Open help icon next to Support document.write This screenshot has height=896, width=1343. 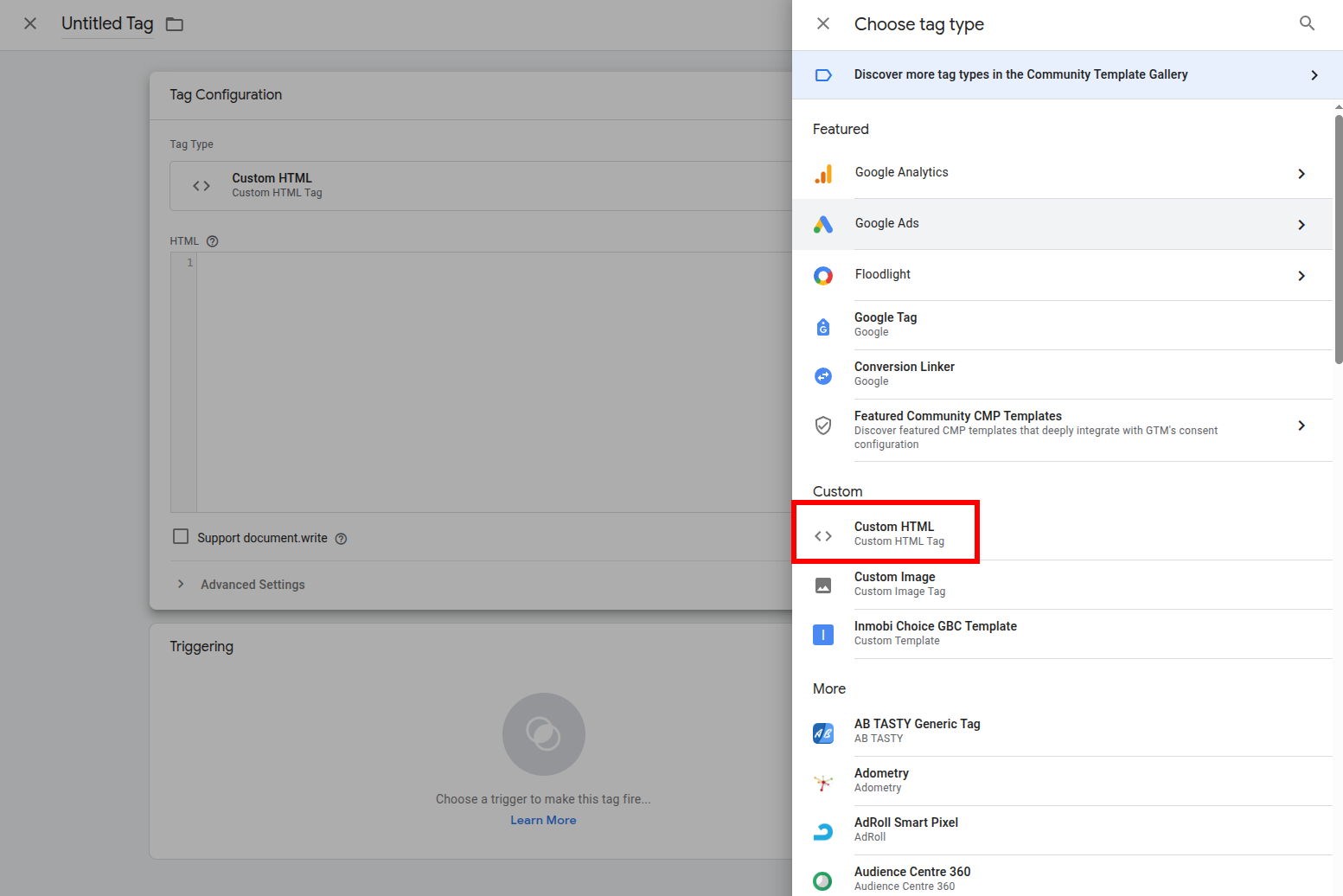(x=341, y=539)
